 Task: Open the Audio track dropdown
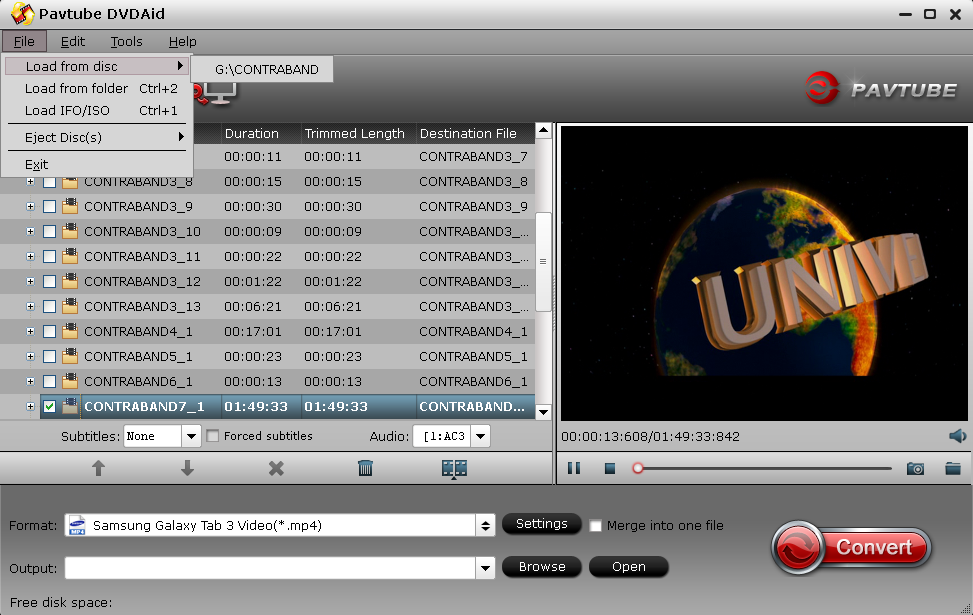pyautogui.click(x=480, y=436)
